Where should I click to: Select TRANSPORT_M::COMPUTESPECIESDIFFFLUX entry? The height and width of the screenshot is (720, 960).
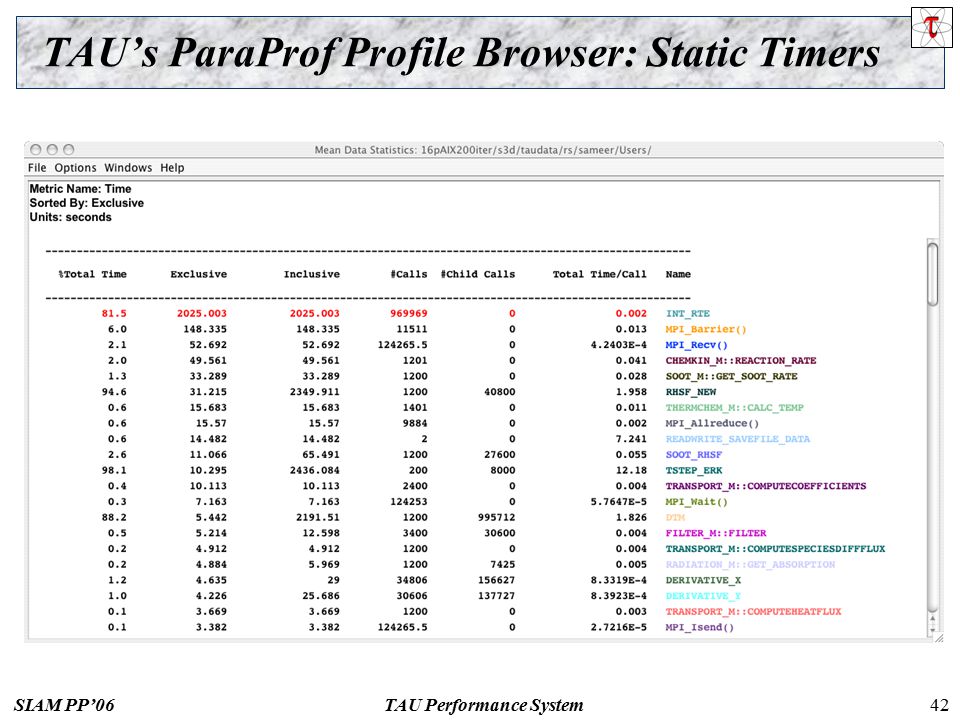pyautogui.click(x=775, y=549)
